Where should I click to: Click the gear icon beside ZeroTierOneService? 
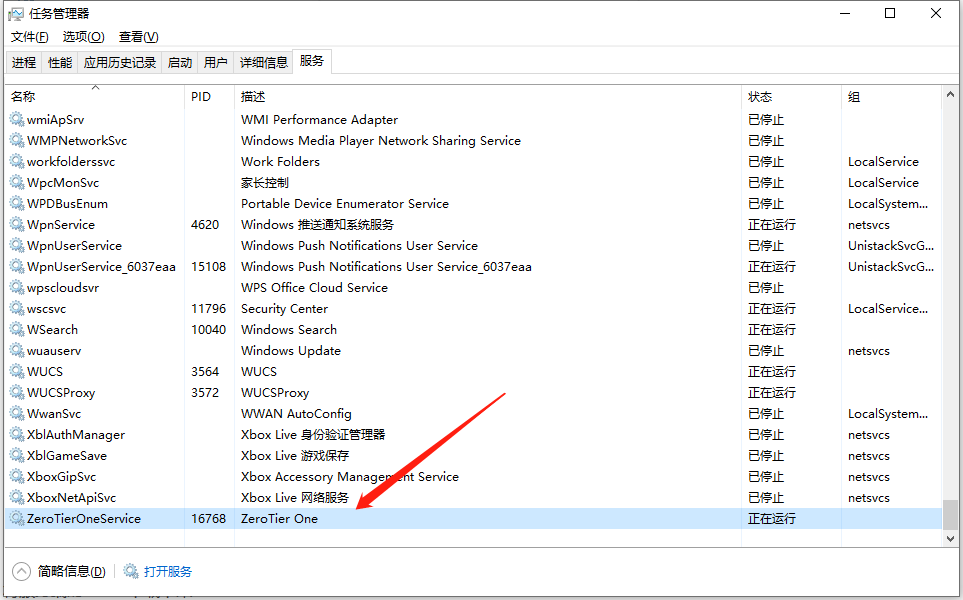pos(17,519)
